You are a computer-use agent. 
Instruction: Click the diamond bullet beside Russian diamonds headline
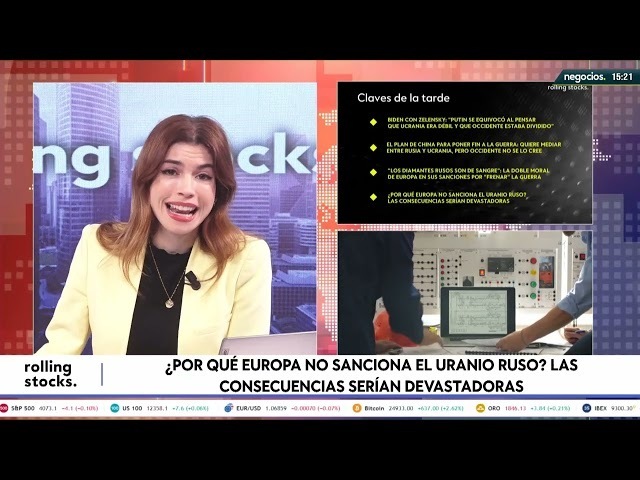point(373,173)
